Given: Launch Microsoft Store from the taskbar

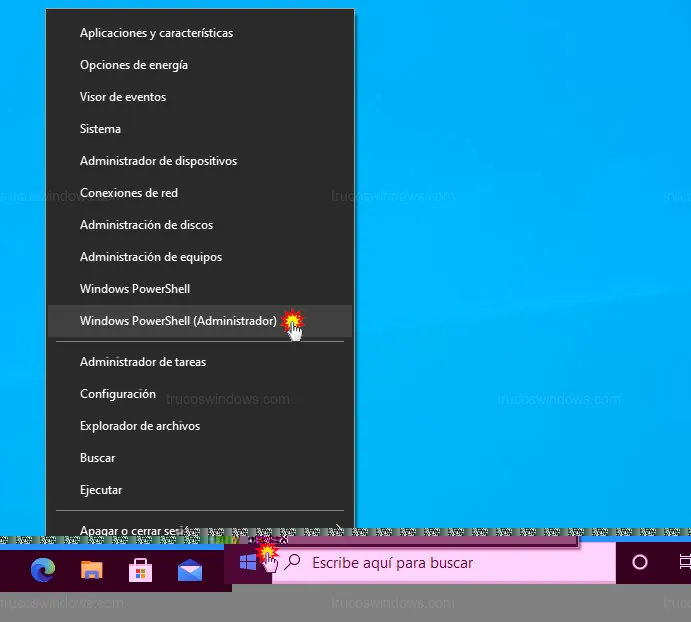Looking at the screenshot, I should pyautogui.click(x=141, y=569).
